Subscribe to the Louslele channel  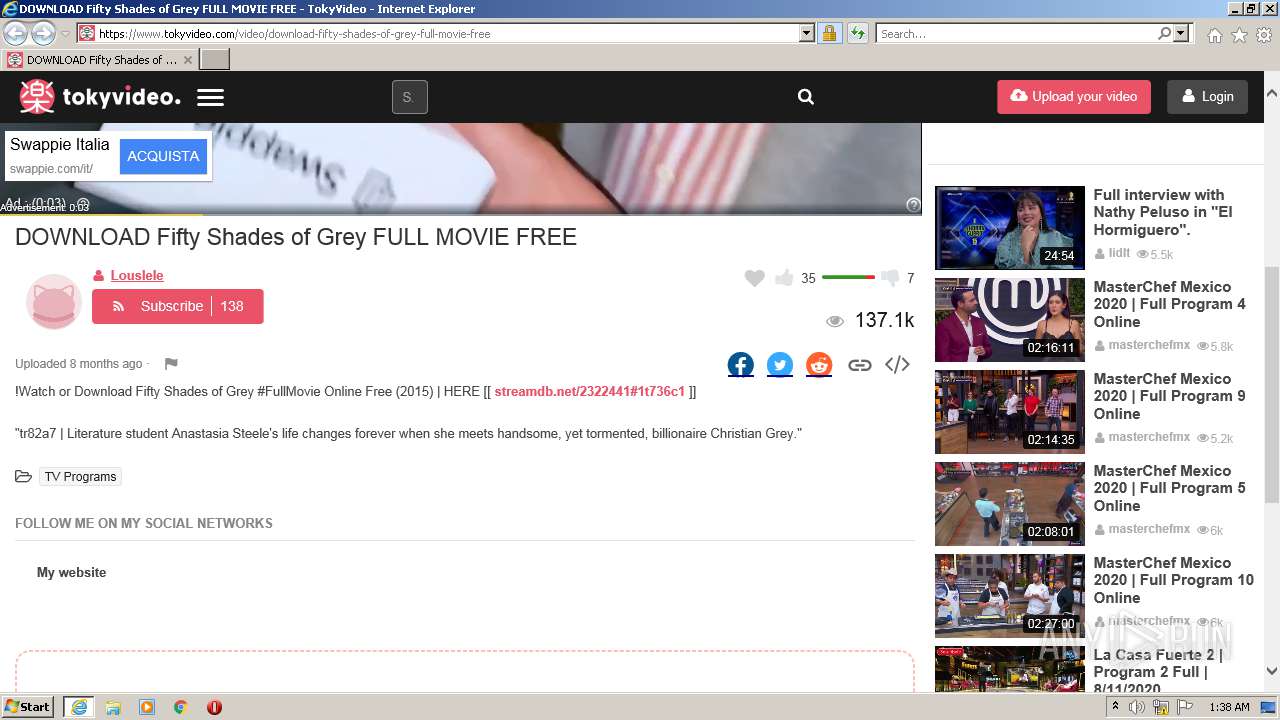pyautogui.click(x=177, y=306)
